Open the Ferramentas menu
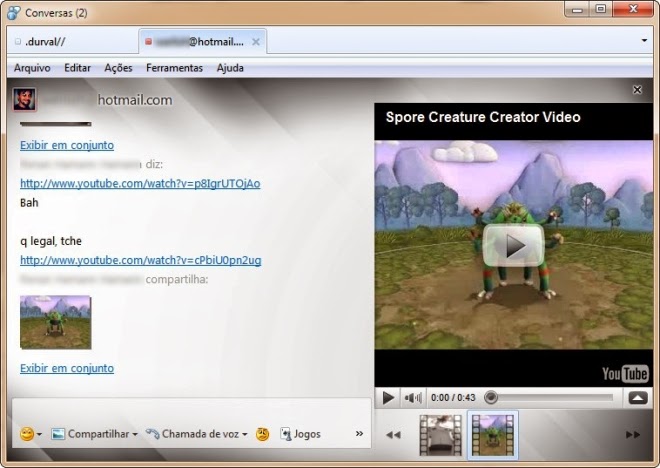This screenshot has height=468, width=660. point(174,68)
